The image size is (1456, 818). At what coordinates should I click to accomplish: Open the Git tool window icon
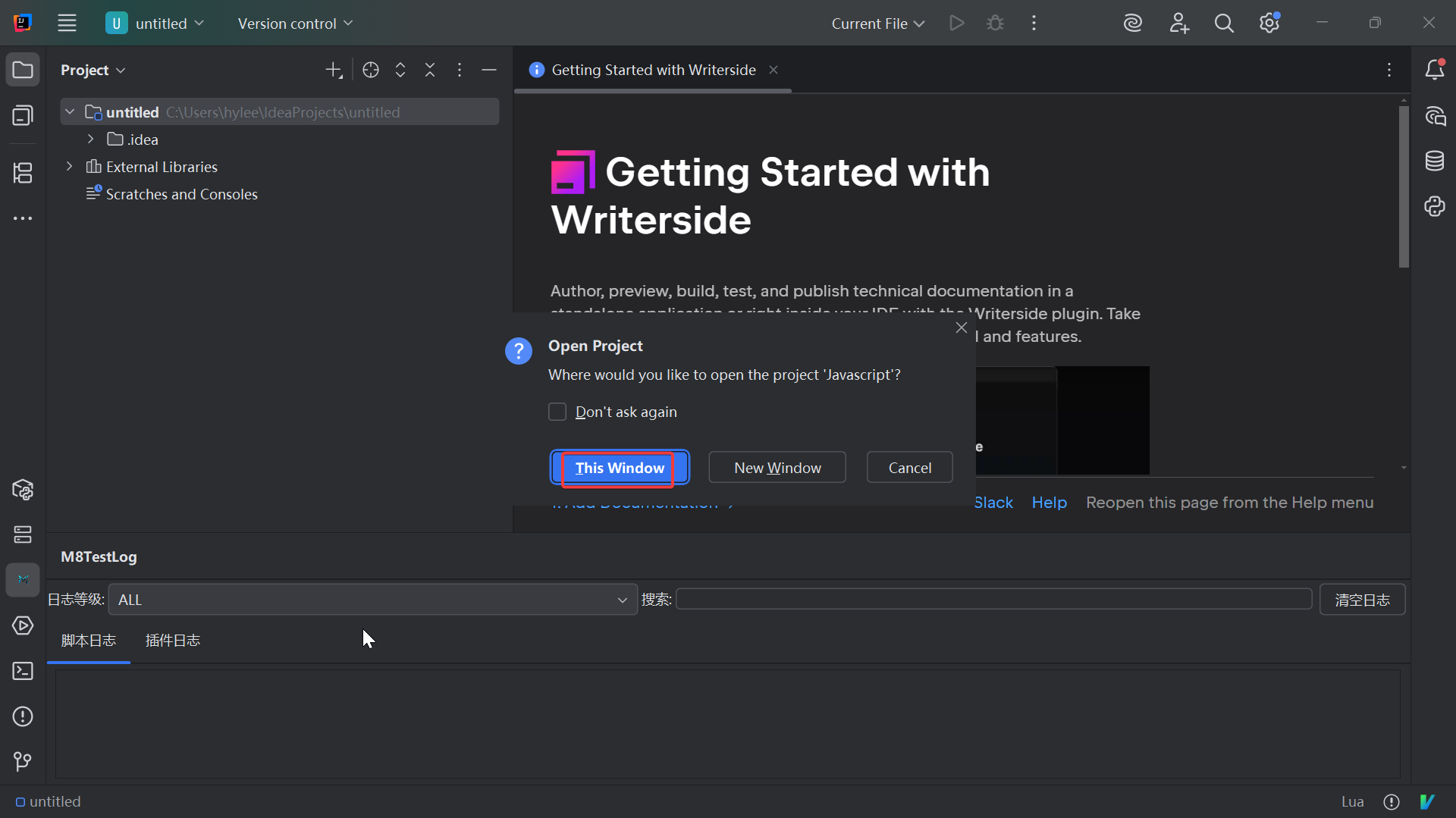click(23, 761)
